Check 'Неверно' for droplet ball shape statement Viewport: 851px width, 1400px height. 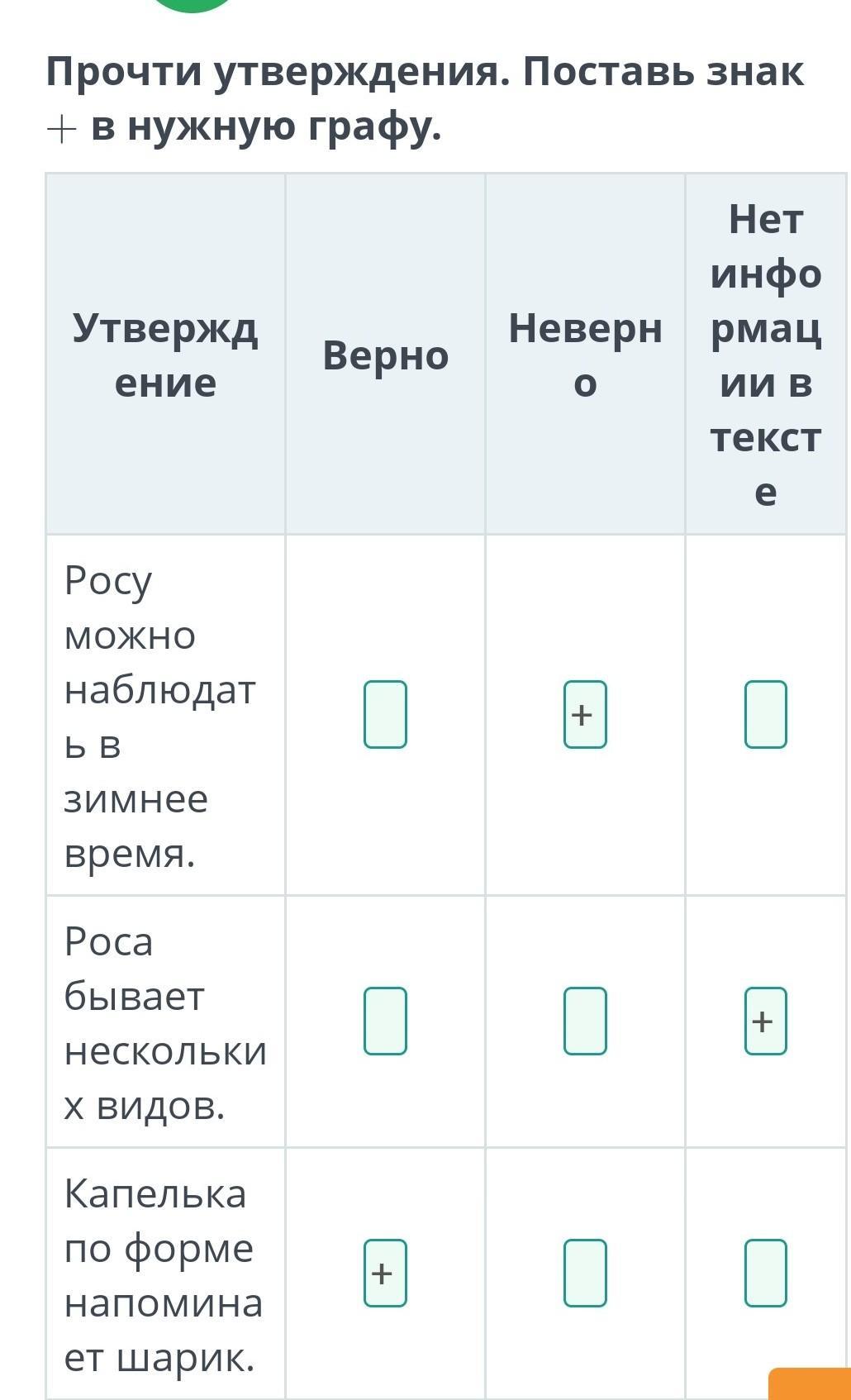click(585, 1273)
